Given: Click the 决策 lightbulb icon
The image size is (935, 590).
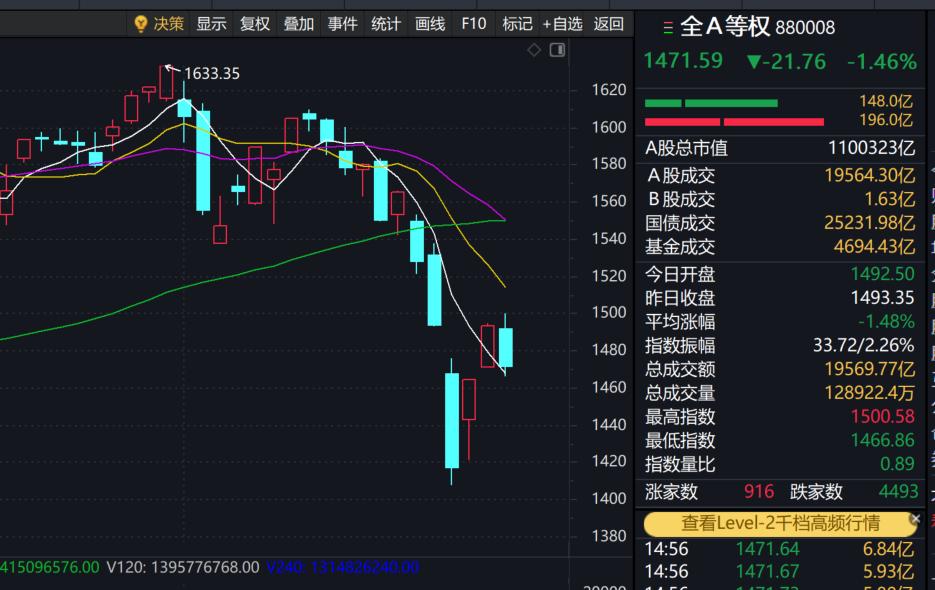Looking at the screenshot, I should (x=141, y=24).
